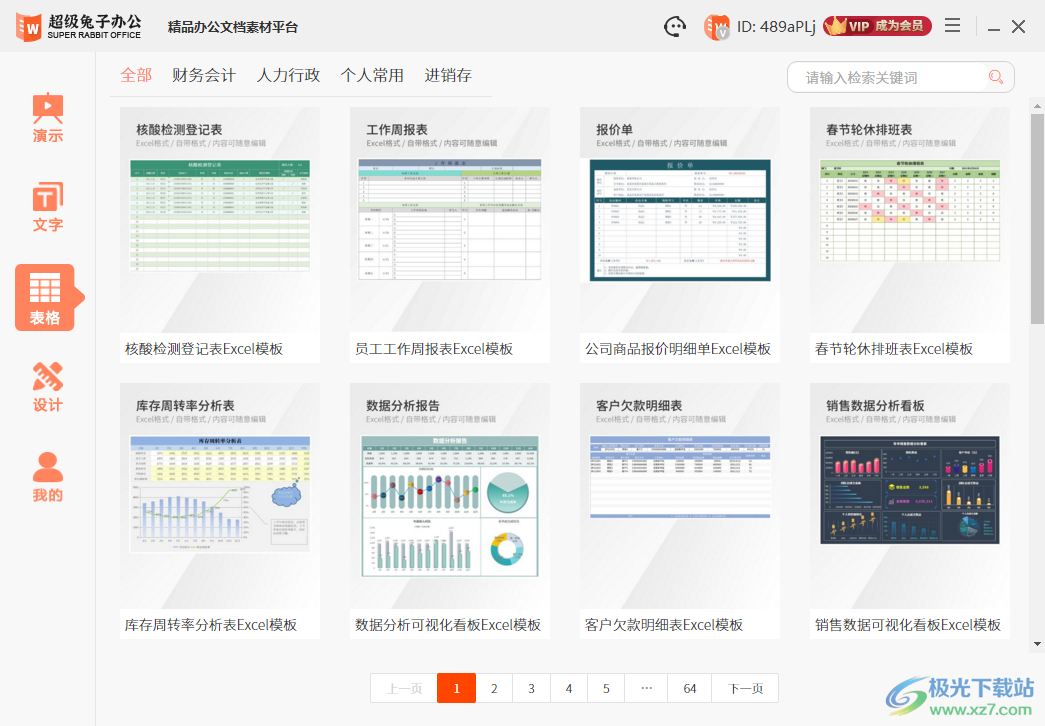Click the VIP 成为会员 button
This screenshot has height=726, width=1045.
[877, 26]
